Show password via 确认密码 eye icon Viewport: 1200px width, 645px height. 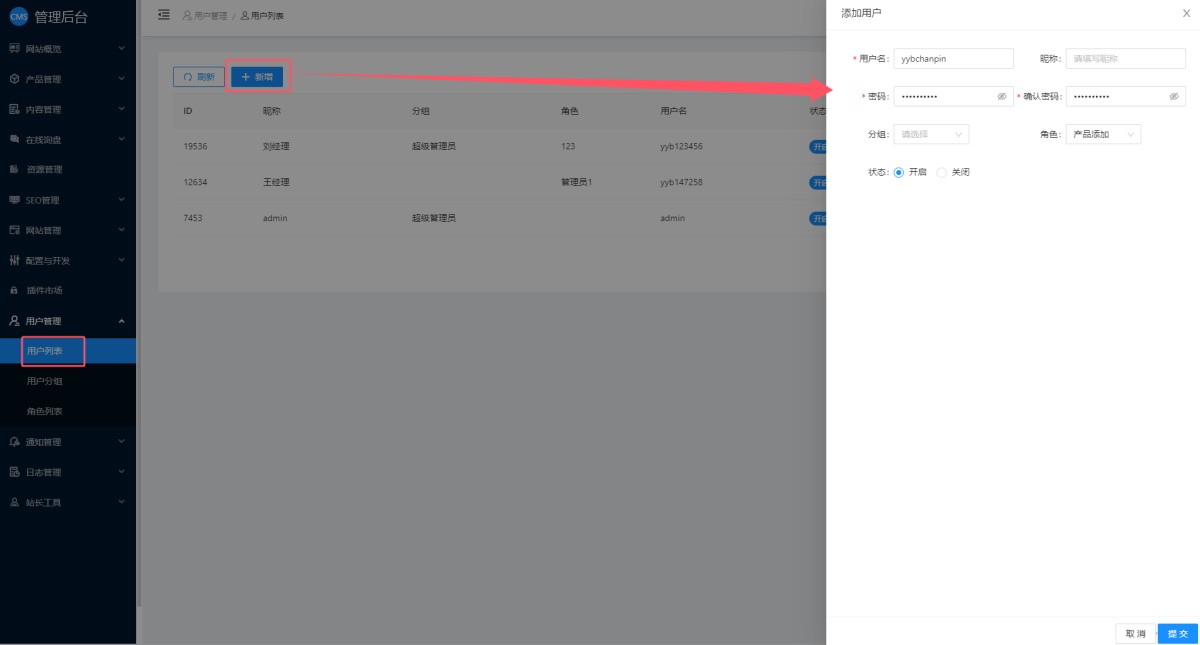pyautogui.click(x=1174, y=97)
